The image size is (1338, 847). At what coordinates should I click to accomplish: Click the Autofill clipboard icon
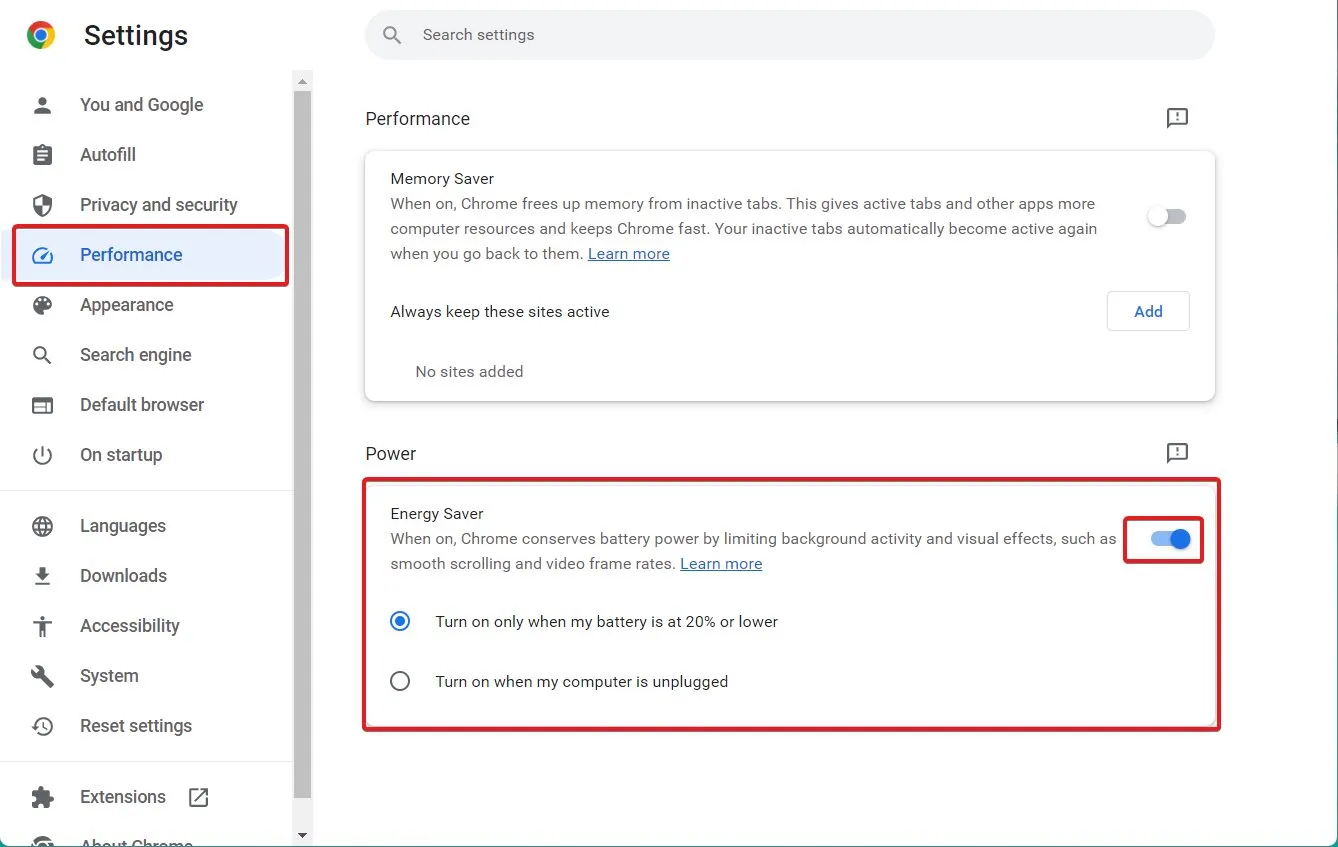tap(42, 155)
